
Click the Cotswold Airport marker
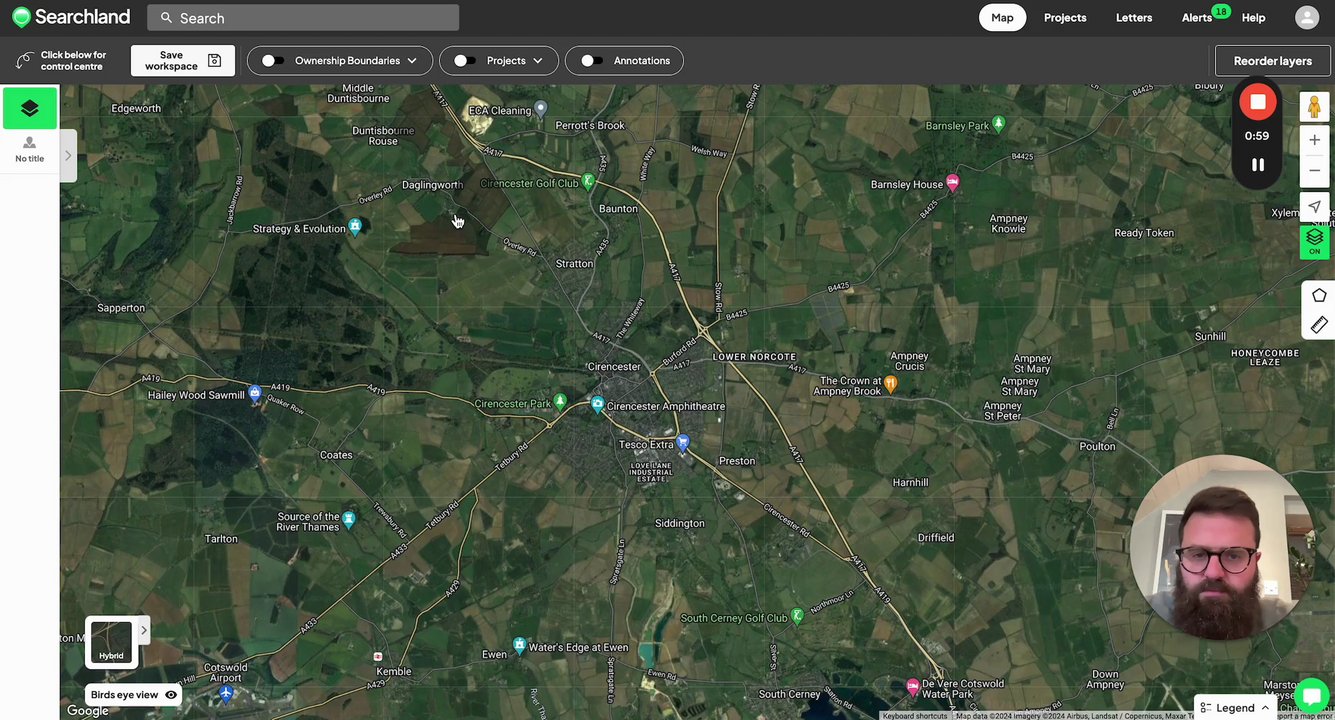click(226, 692)
